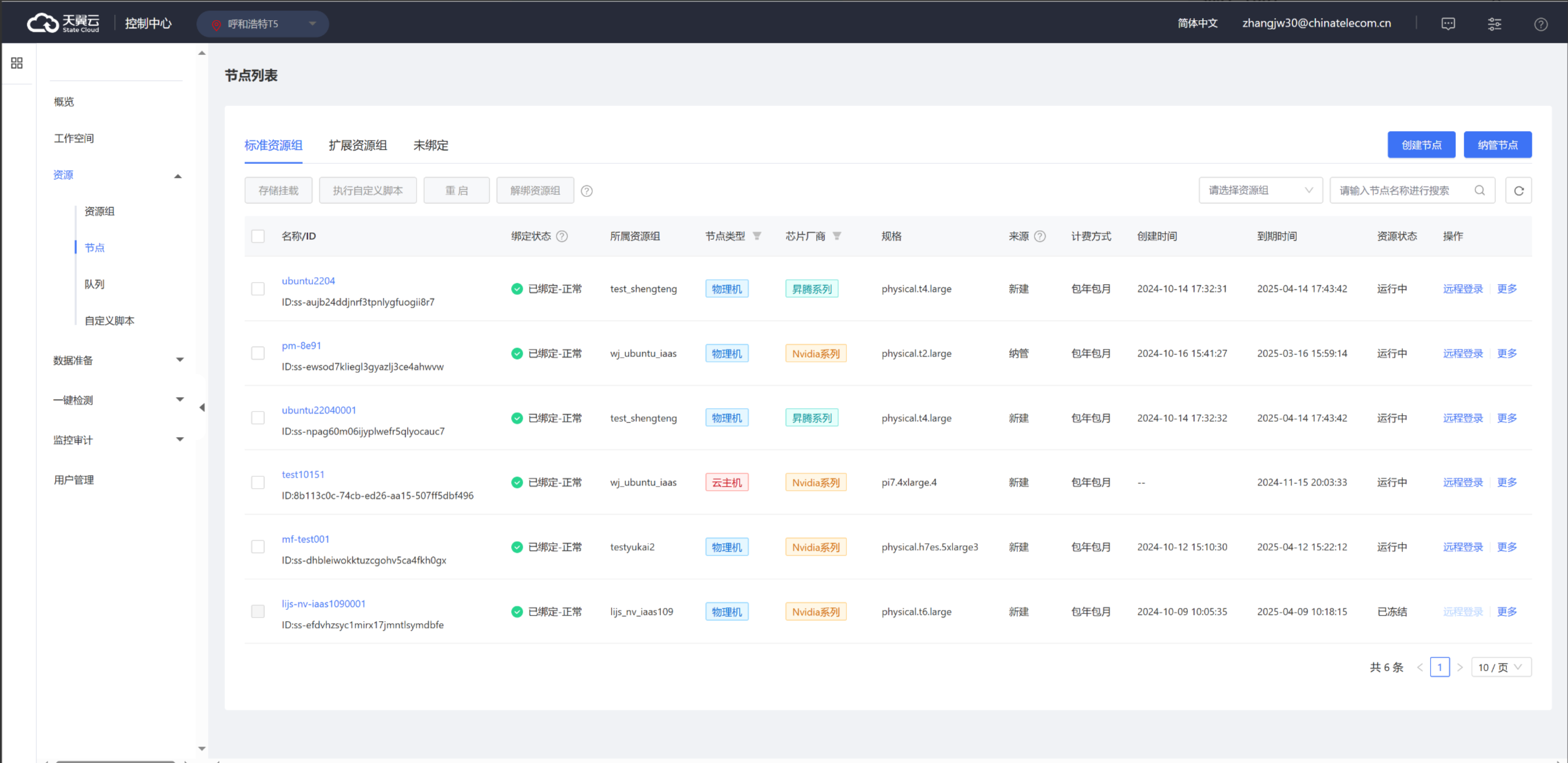Focus the node name search input
Screen dimensions: 1568x763
(x=1412, y=191)
